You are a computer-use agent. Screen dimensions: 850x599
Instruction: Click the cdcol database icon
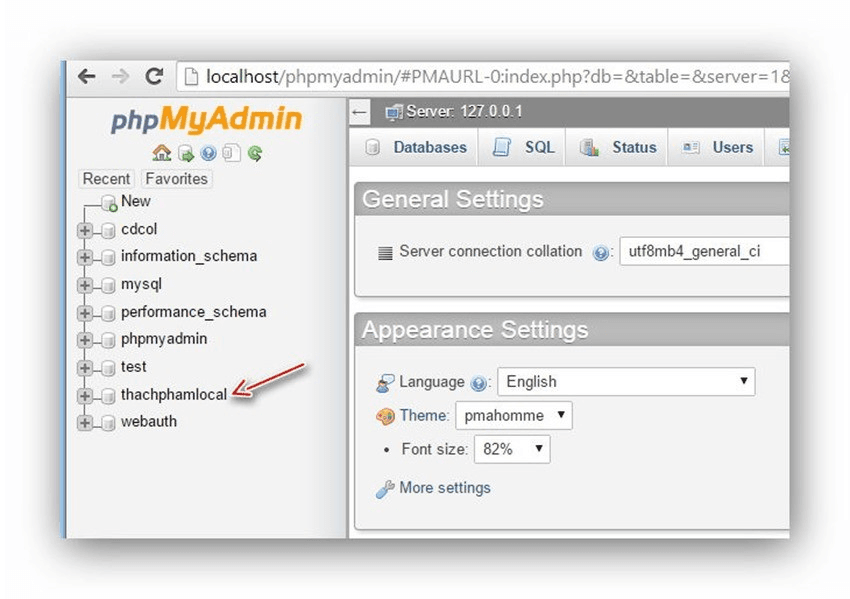[x=108, y=230]
